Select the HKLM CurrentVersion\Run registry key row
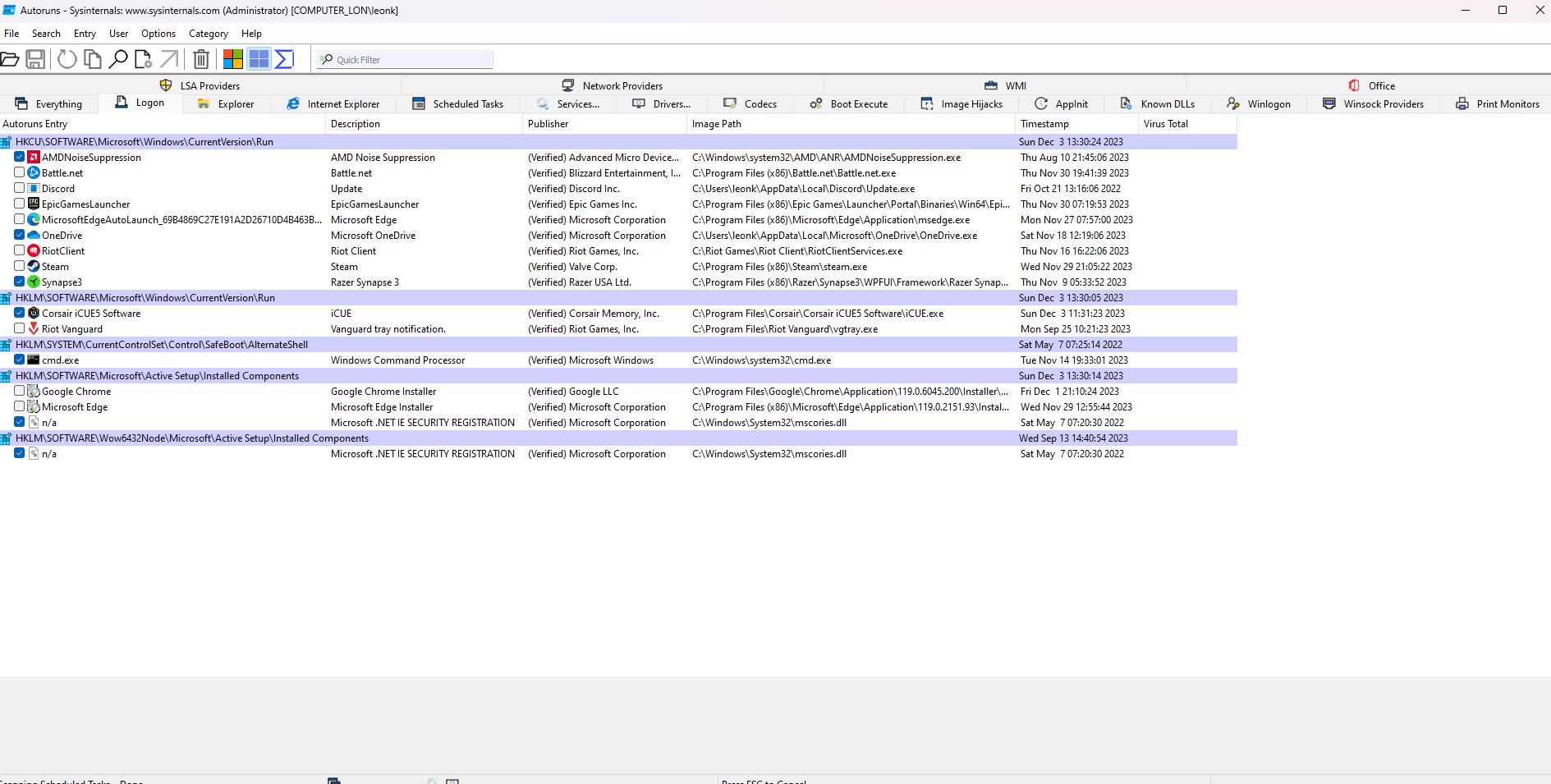 tap(618, 298)
